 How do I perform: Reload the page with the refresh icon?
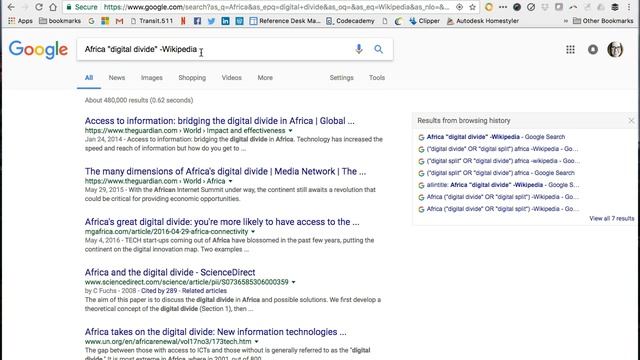point(39,7)
